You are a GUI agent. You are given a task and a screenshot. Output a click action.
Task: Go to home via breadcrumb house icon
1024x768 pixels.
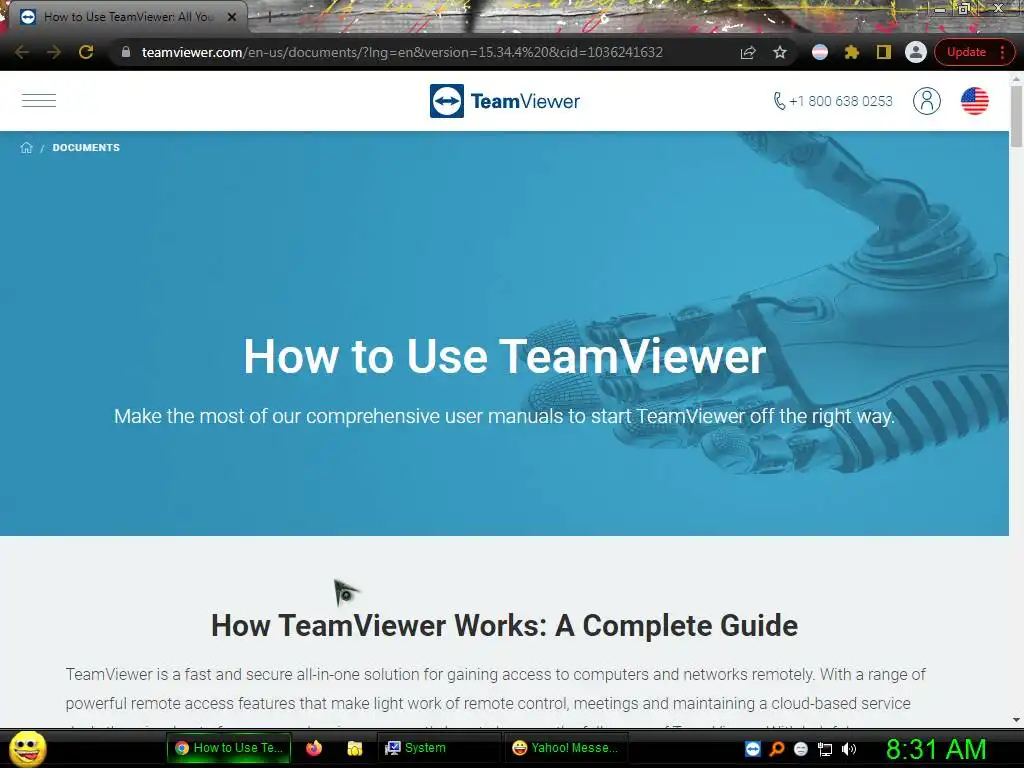(x=26, y=148)
